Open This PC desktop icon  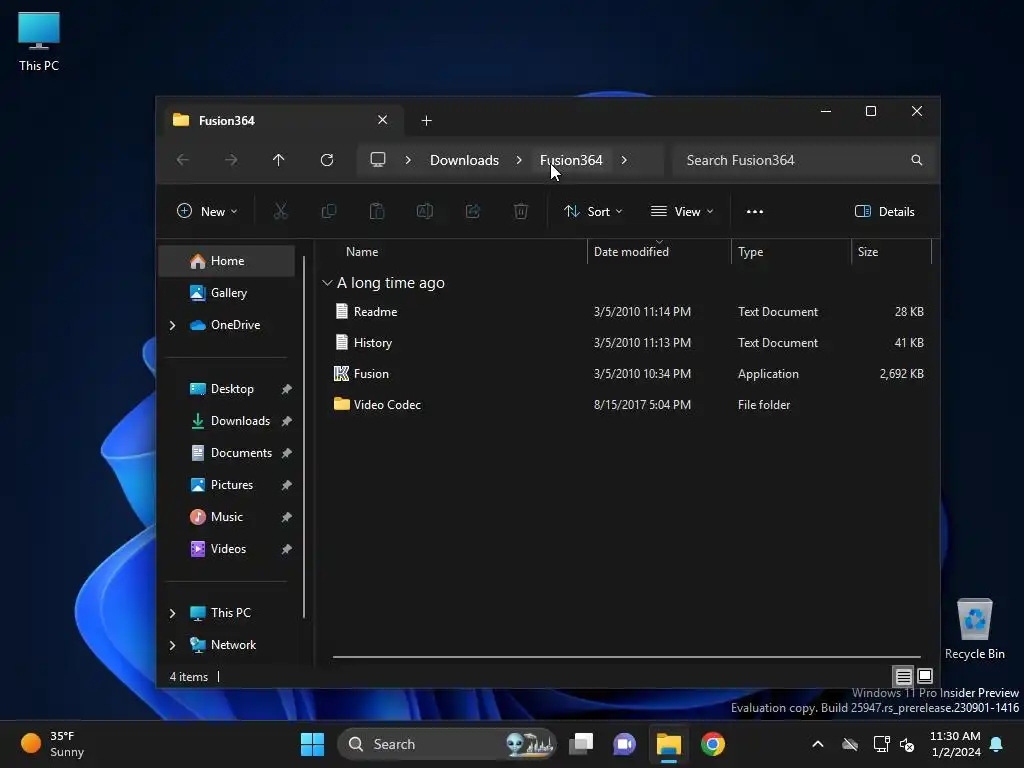coord(39,42)
